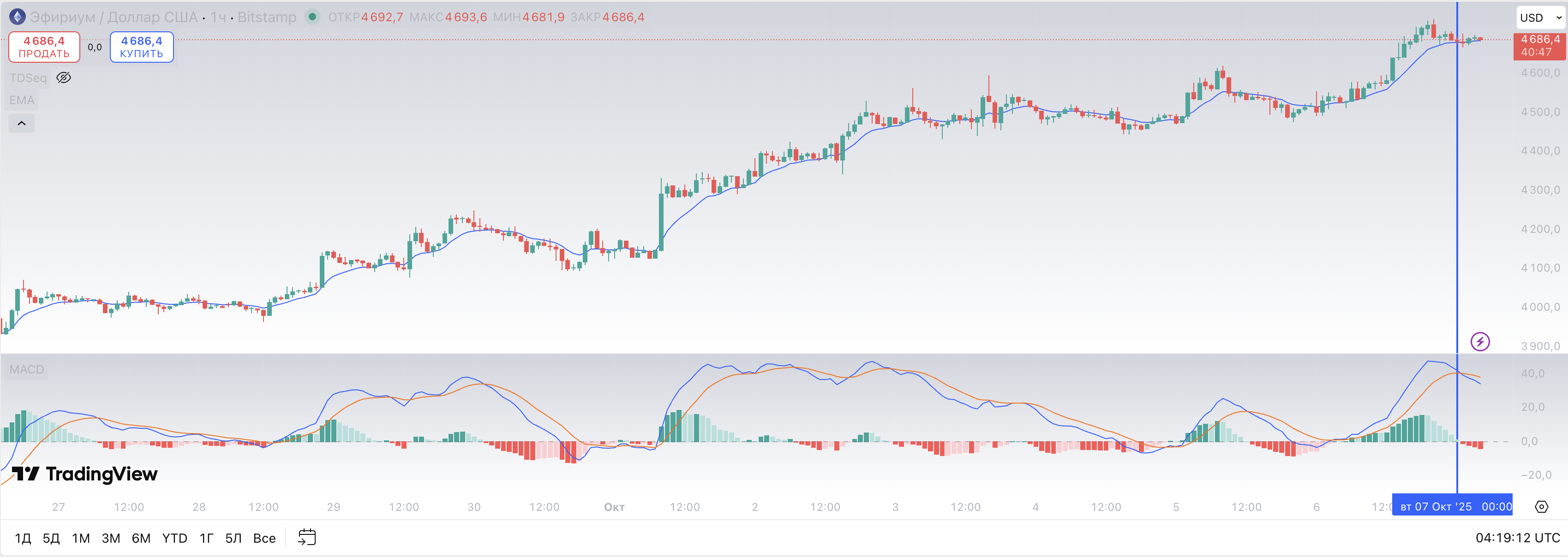Click the green market status dot
1568x557 pixels.
point(312,17)
